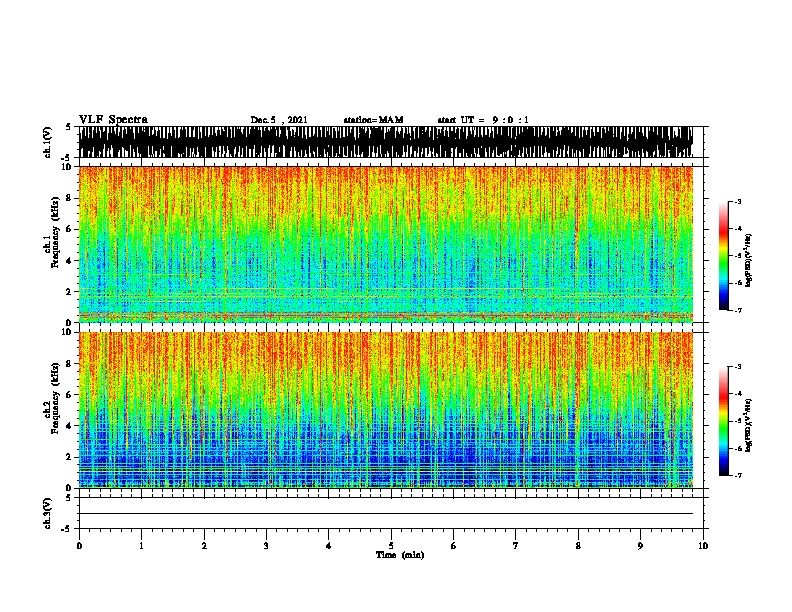This screenshot has width=792, height=612.
Task: Click the ch.2 colorbar "-7" bottom value
Action: 737,476
